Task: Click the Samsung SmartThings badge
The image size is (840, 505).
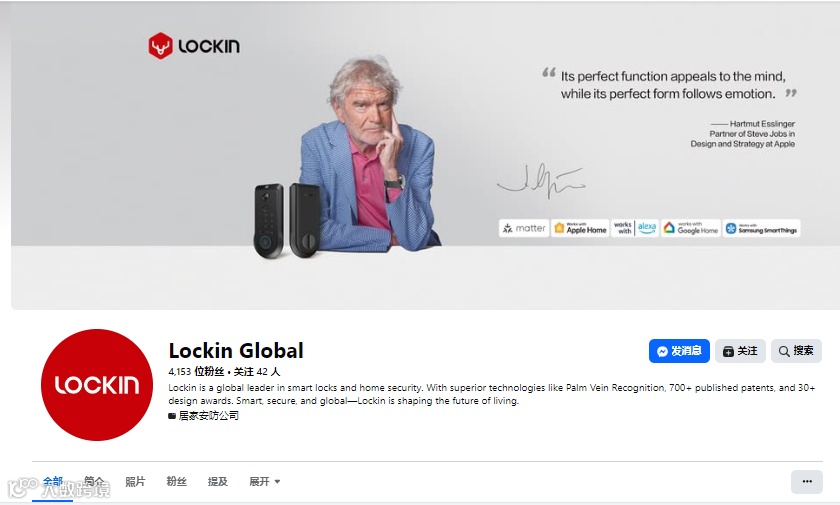Action: (761, 228)
